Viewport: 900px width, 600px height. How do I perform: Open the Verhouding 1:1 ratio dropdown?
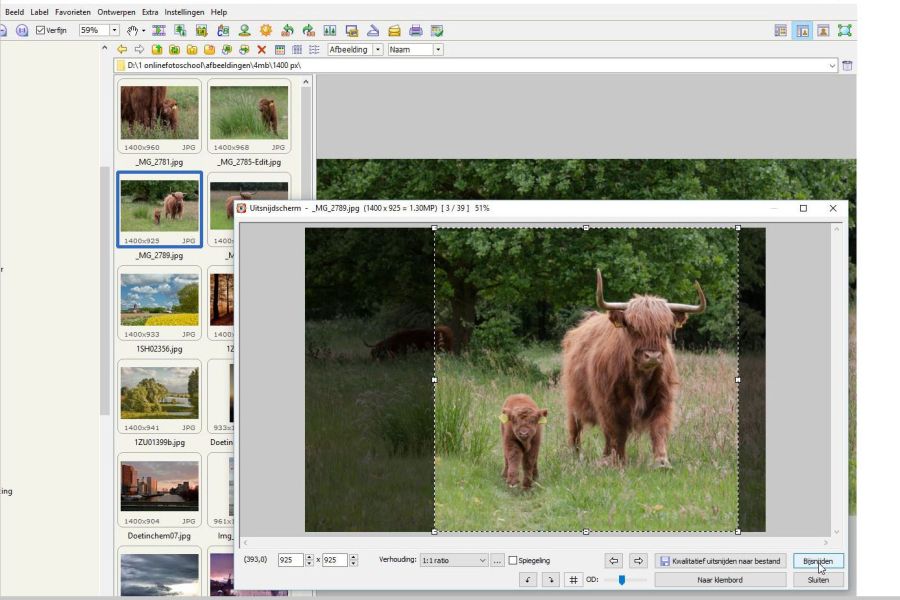(x=453, y=561)
